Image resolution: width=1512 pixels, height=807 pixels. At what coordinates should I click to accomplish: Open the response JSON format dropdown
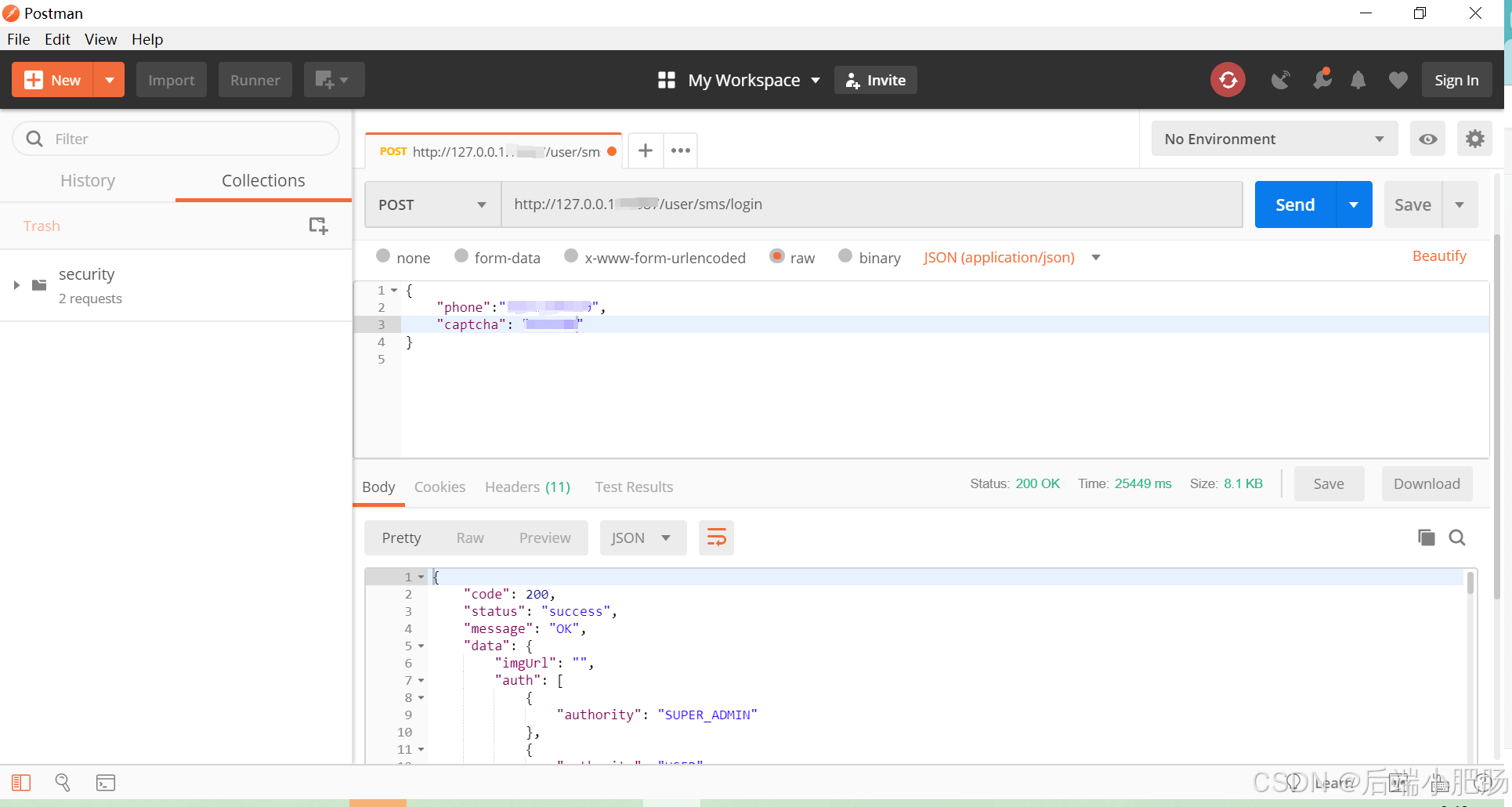point(642,537)
